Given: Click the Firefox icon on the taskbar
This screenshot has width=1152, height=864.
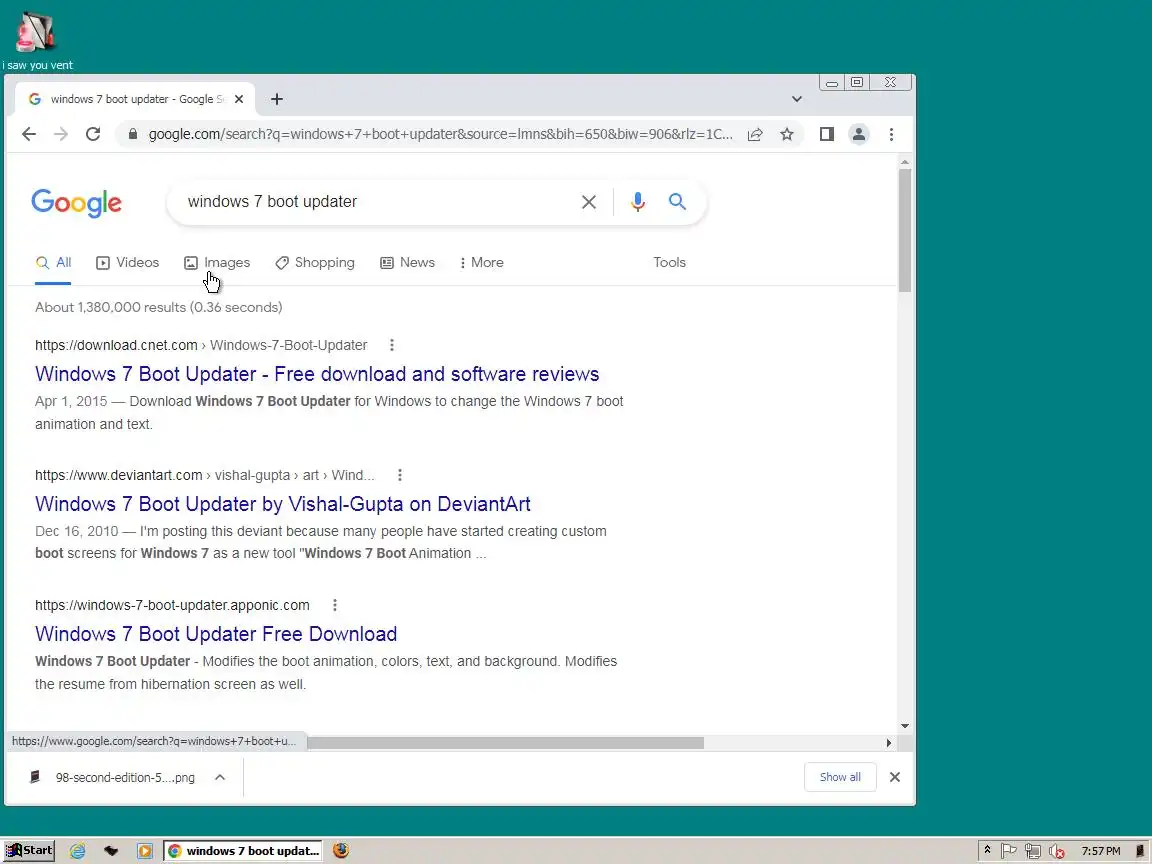Looking at the screenshot, I should 341,850.
